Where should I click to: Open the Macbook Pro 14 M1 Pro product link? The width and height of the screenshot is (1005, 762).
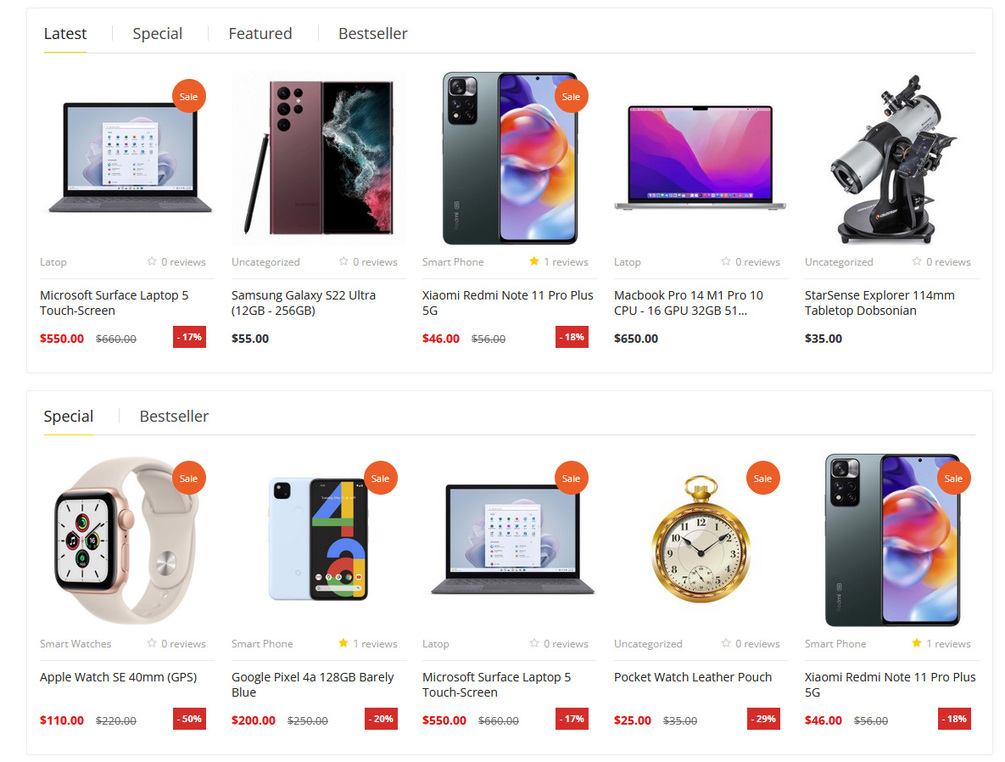(688, 302)
